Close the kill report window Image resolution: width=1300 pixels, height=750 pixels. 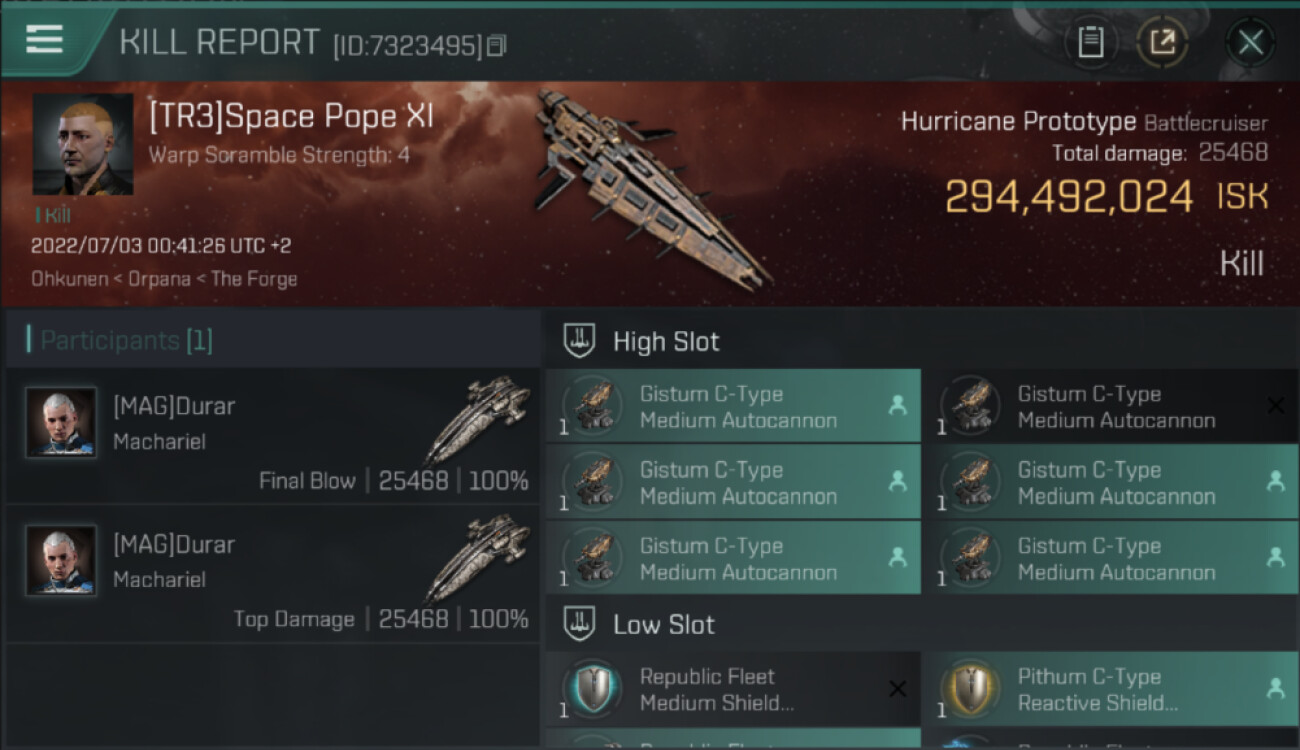(1250, 42)
